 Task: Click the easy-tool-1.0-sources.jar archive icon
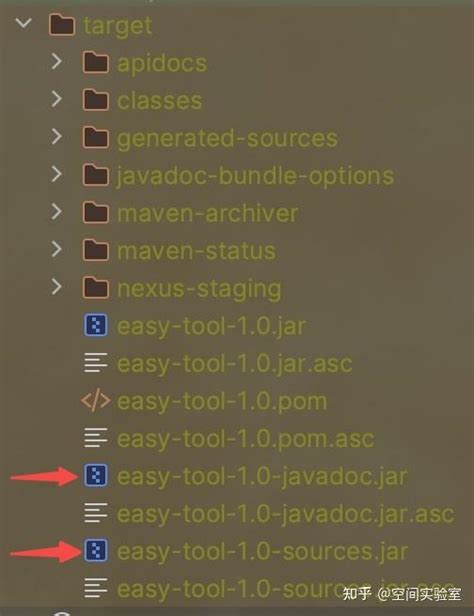96,550
